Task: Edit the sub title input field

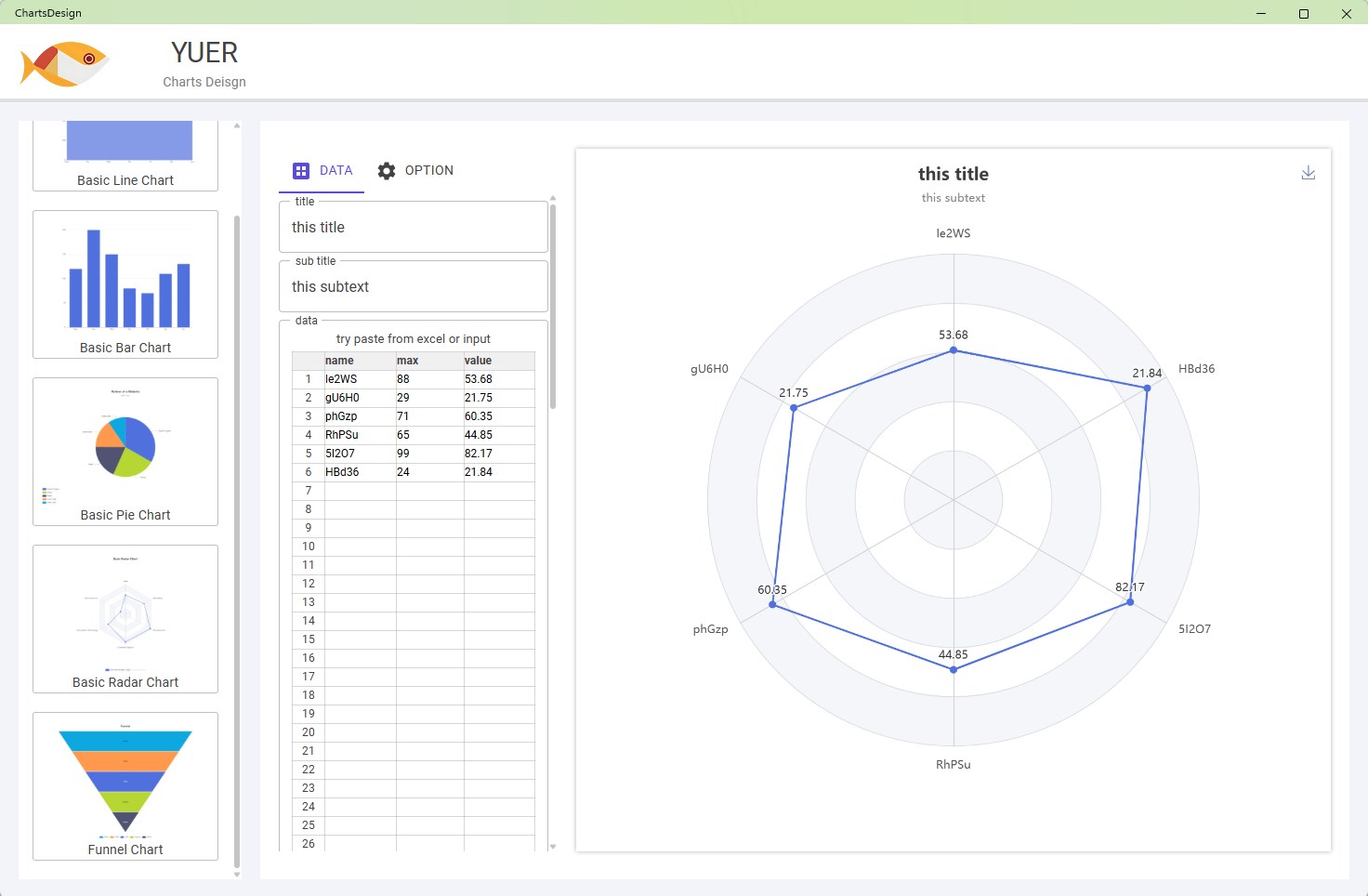Action: 414,287
